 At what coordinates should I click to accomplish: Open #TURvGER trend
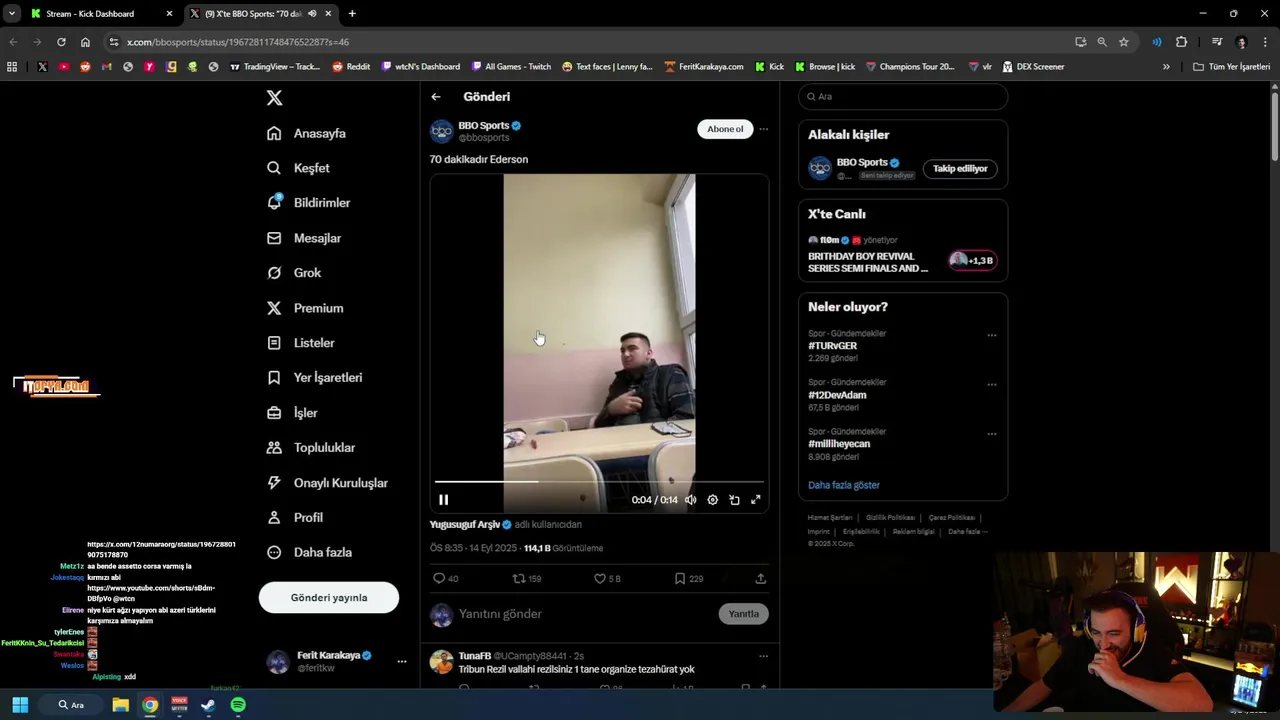coord(833,346)
